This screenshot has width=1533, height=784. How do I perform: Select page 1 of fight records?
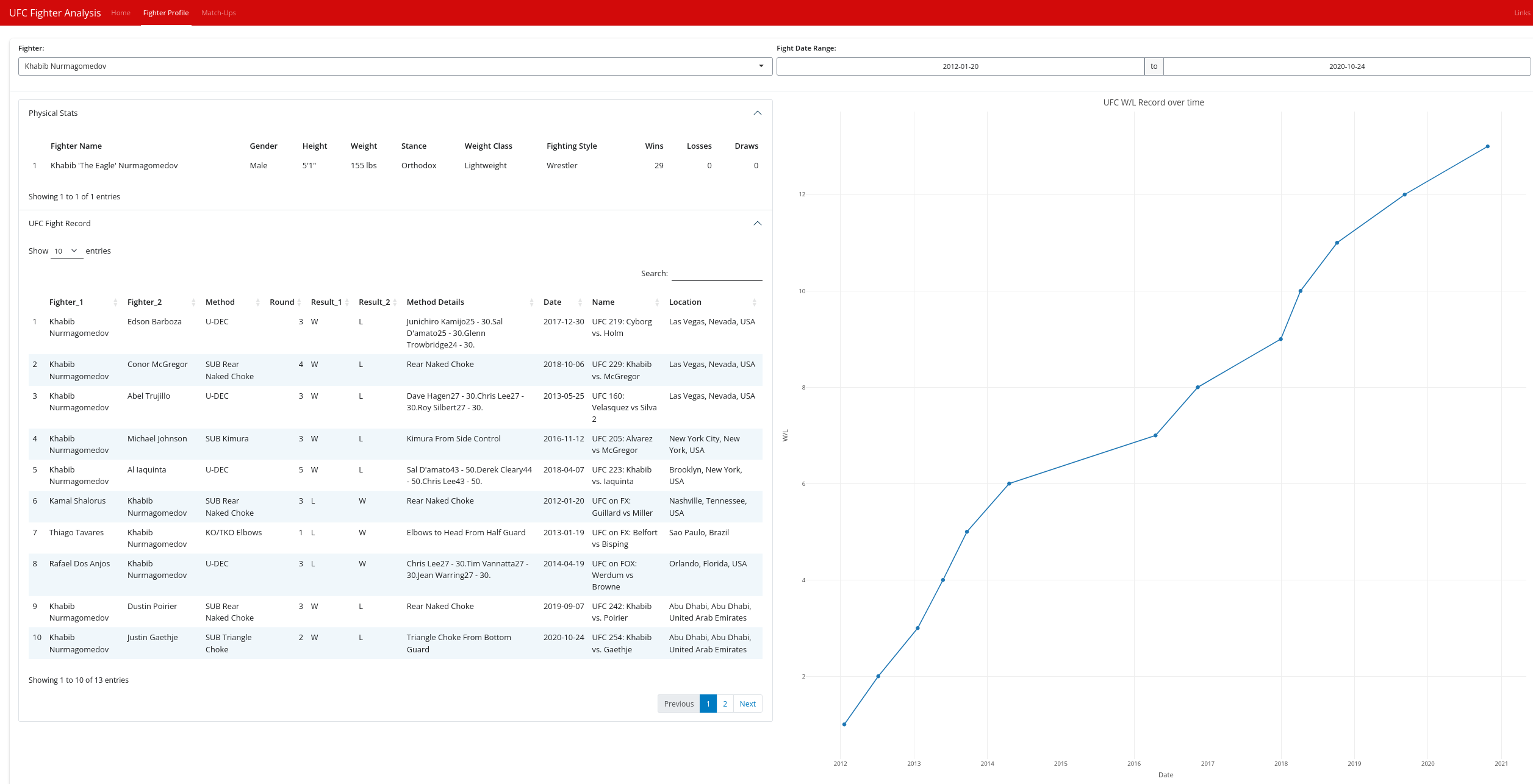click(708, 704)
